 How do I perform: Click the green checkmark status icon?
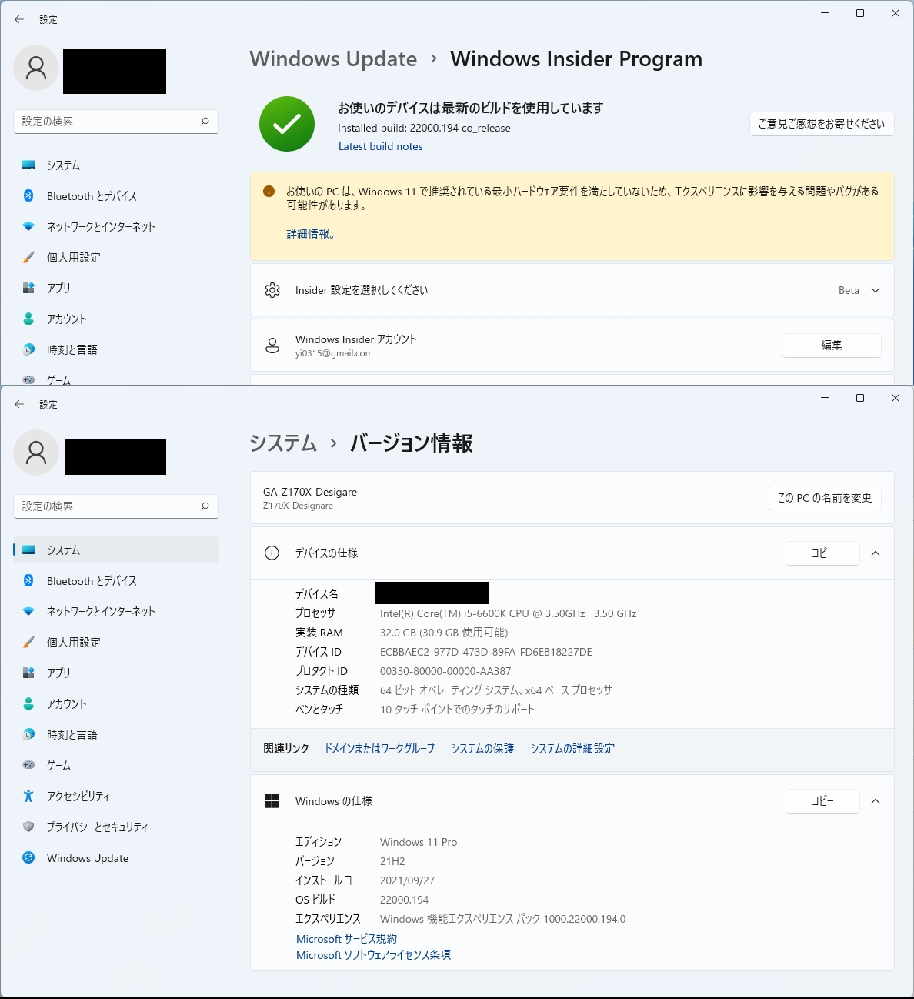tap(287, 124)
